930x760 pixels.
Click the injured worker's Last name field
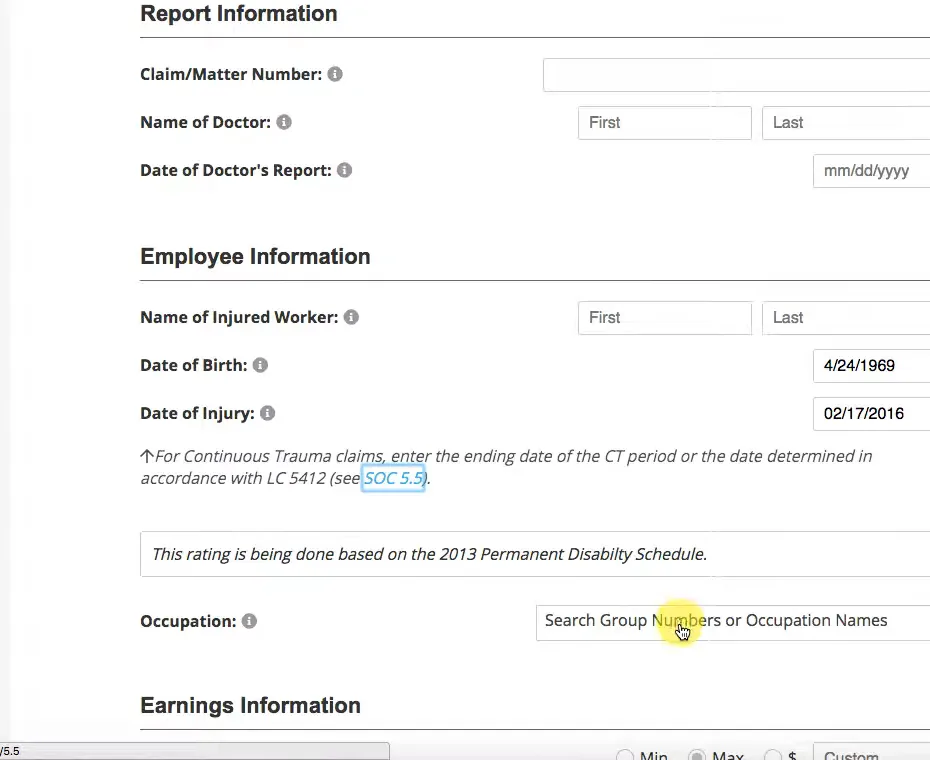[x=846, y=318]
